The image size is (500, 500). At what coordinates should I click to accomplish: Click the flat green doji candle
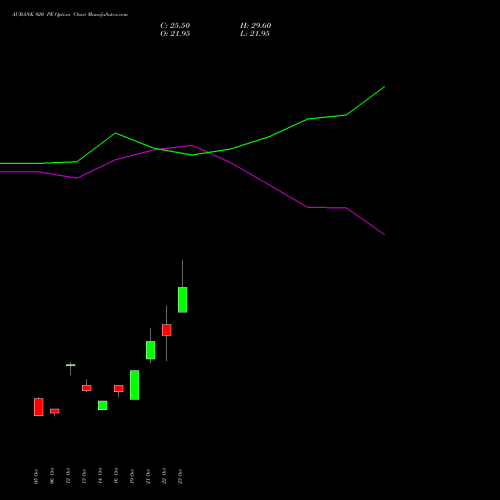pyautogui.click(x=70, y=365)
